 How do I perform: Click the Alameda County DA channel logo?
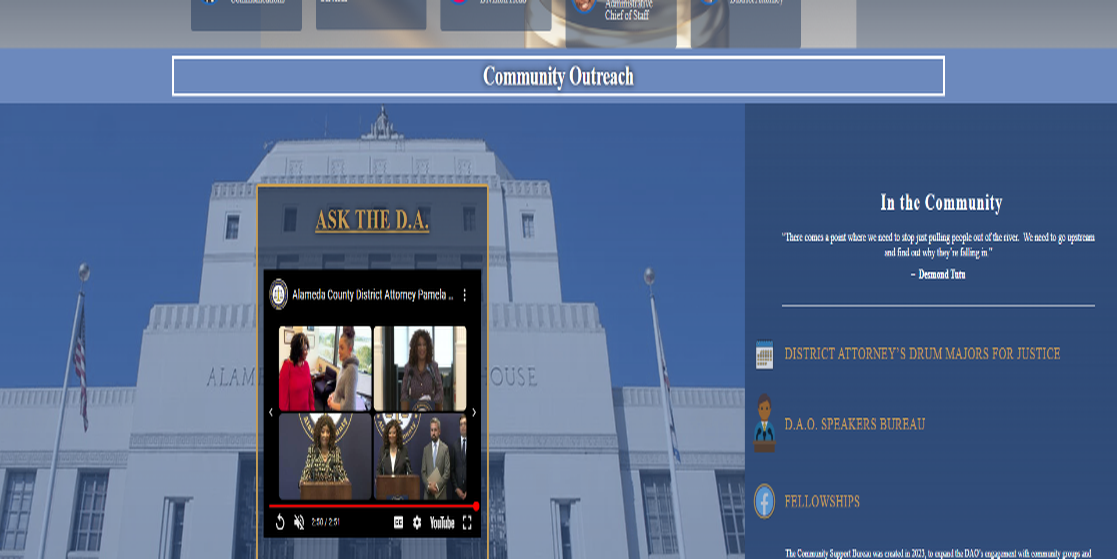[x=278, y=294]
